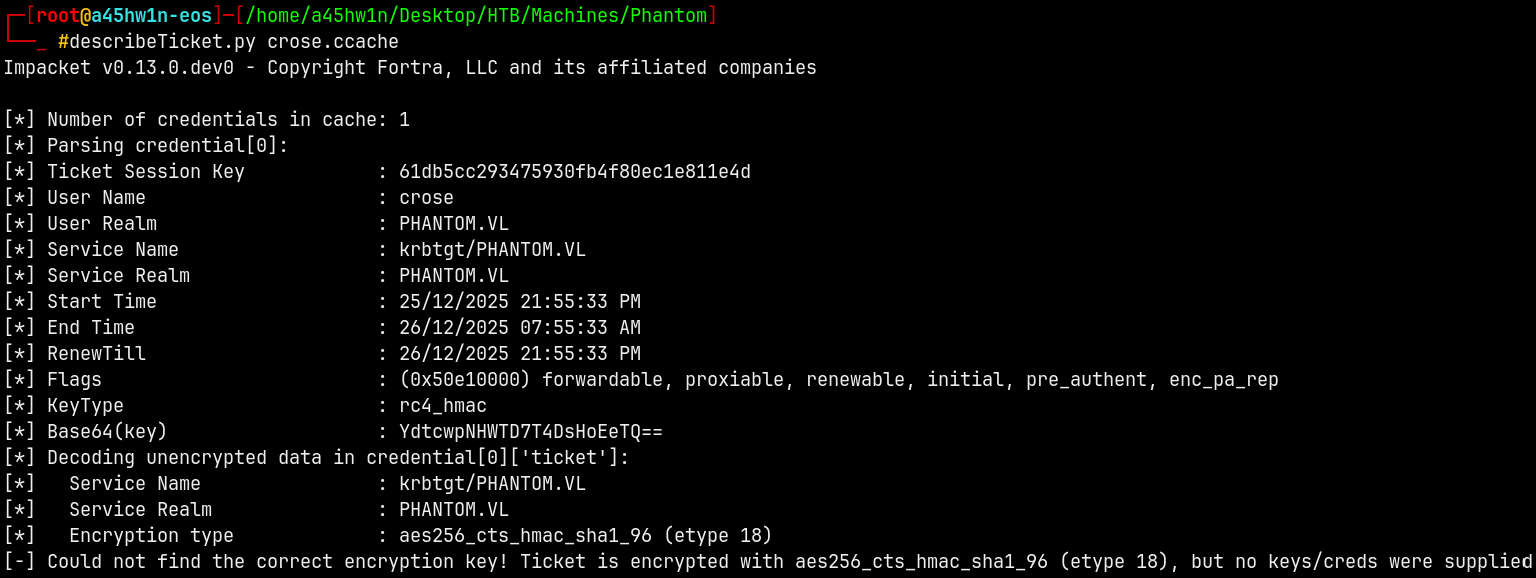The width and height of the screenshot is (1536, 578).
Task: Click the Impacket v0.13.0.dev0 version line
Action: coord(409,68)
